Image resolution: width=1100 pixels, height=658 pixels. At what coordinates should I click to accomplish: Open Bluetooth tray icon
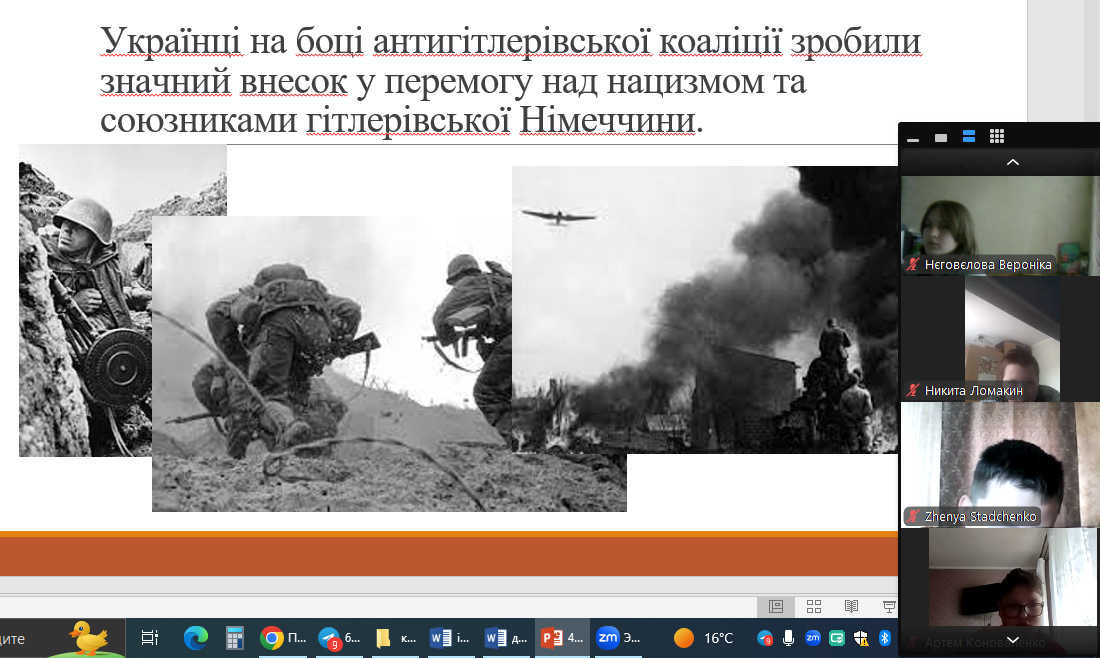tap(885, 638)
